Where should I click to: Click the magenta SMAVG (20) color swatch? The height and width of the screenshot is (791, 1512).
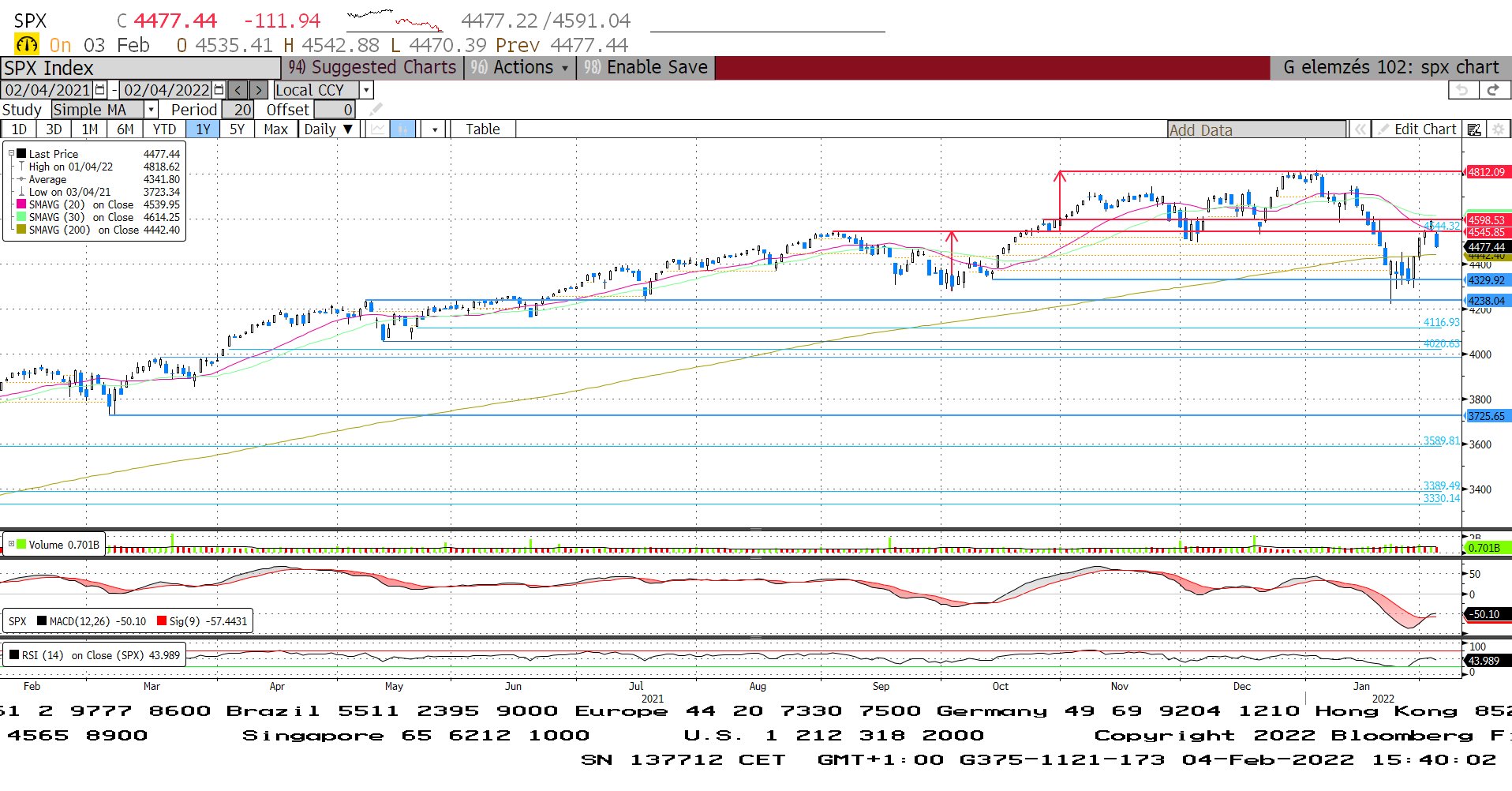coord(21,204)
